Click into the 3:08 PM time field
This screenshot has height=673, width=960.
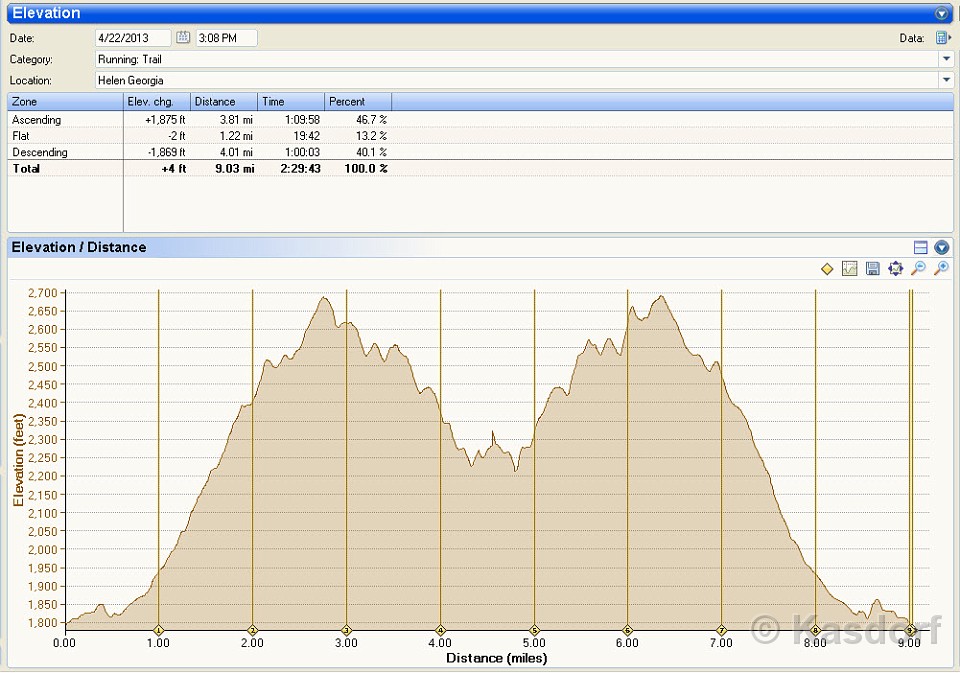pyautogui.click(x=226, y=38)
